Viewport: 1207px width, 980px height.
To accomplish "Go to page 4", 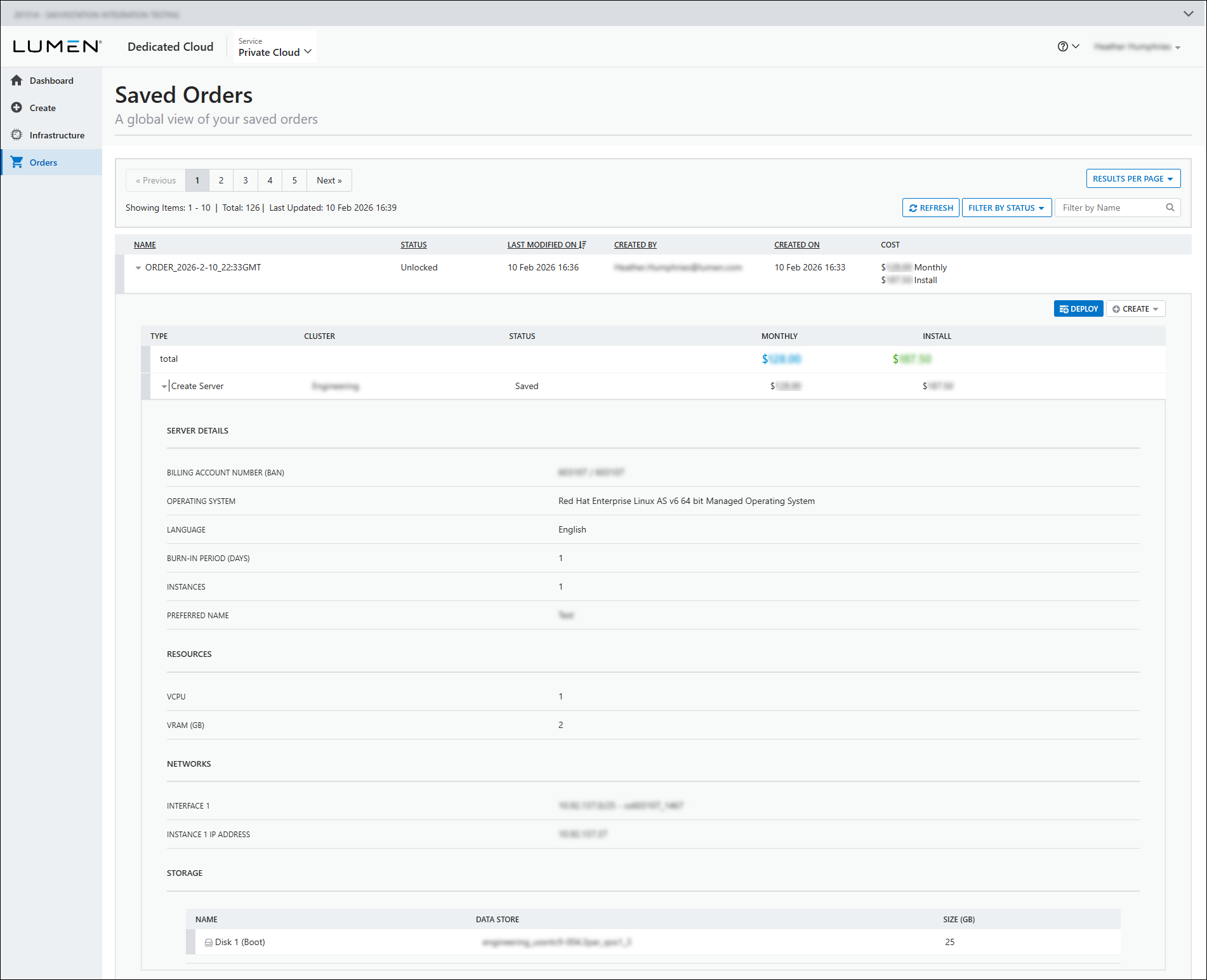I will coord(270,181).
